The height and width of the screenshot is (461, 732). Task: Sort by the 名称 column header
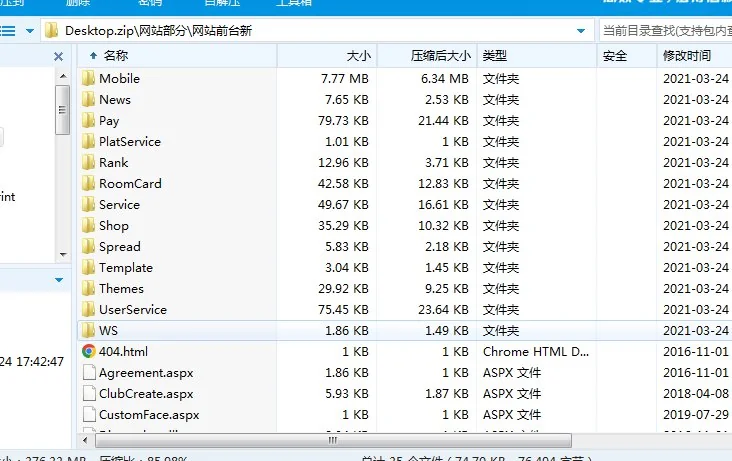coord(178,56)
